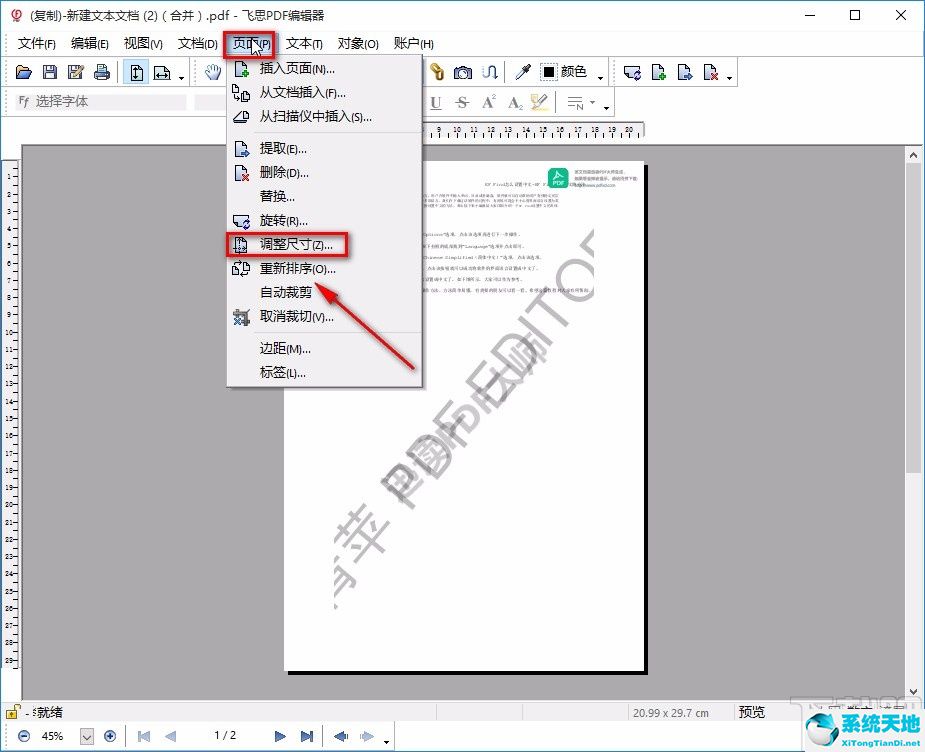This screenshot has width=925, height=752.
Task: Go to next page arrow
Action: (280, 736)
